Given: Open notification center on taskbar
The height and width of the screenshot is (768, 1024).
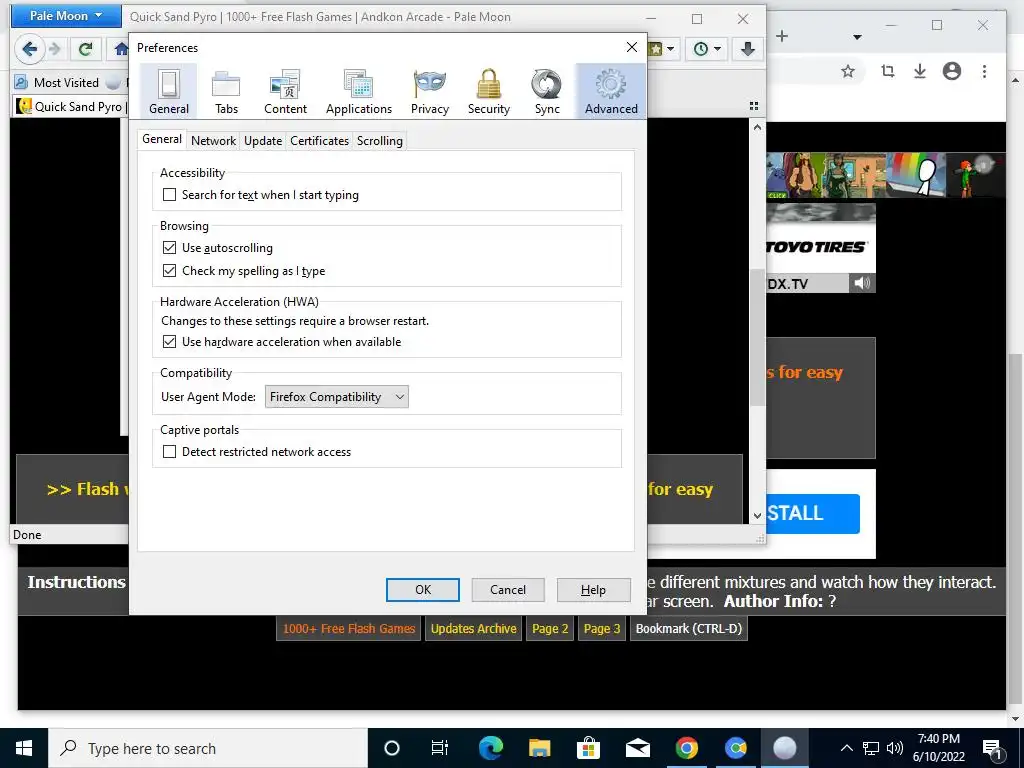Looking at the screenshot, I should (x=992, y=748).
